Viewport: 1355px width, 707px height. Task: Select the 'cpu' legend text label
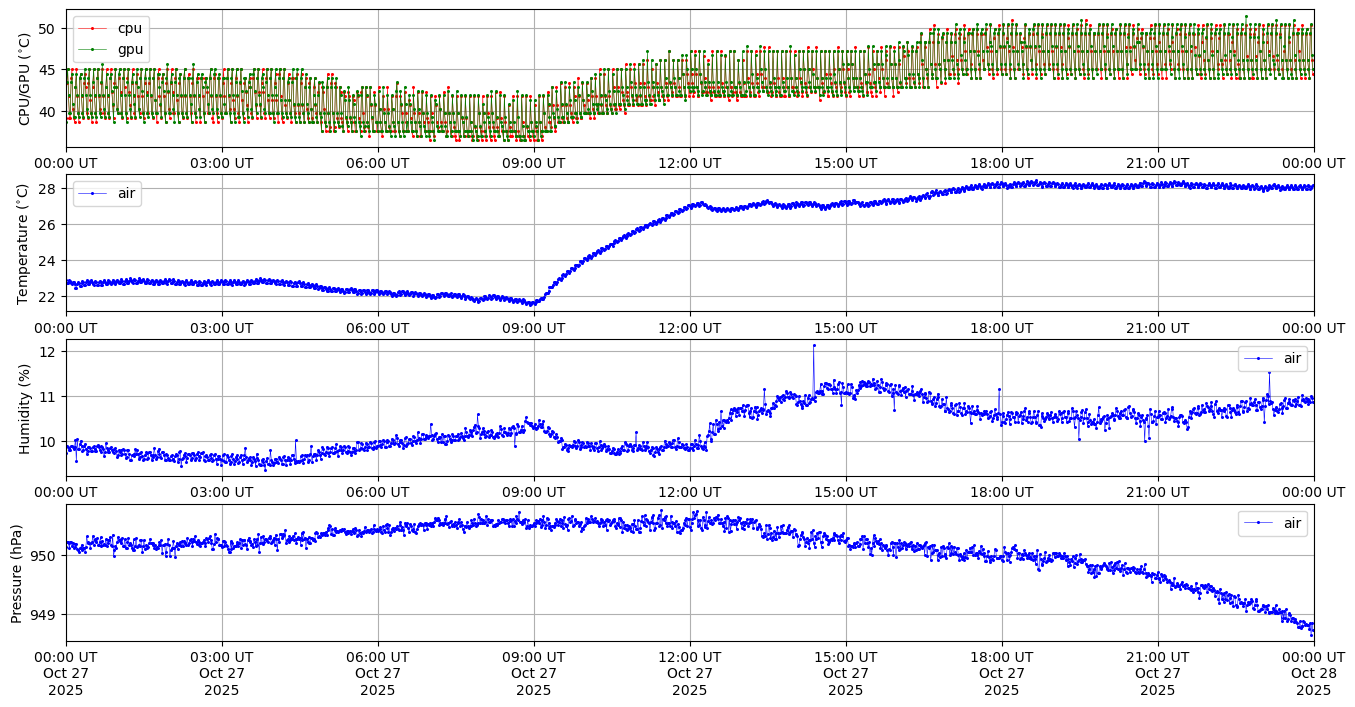pos(130,28)
